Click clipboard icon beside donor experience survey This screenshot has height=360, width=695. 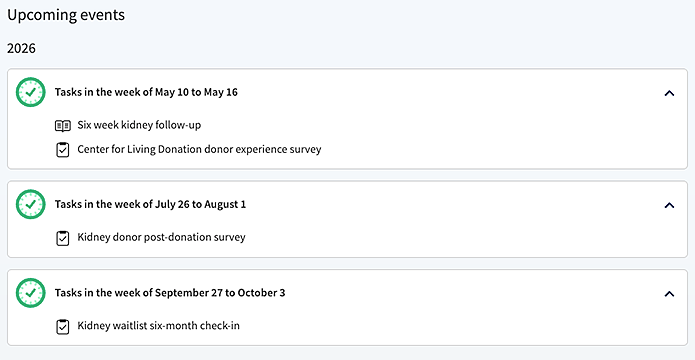(x=62, y=150)
